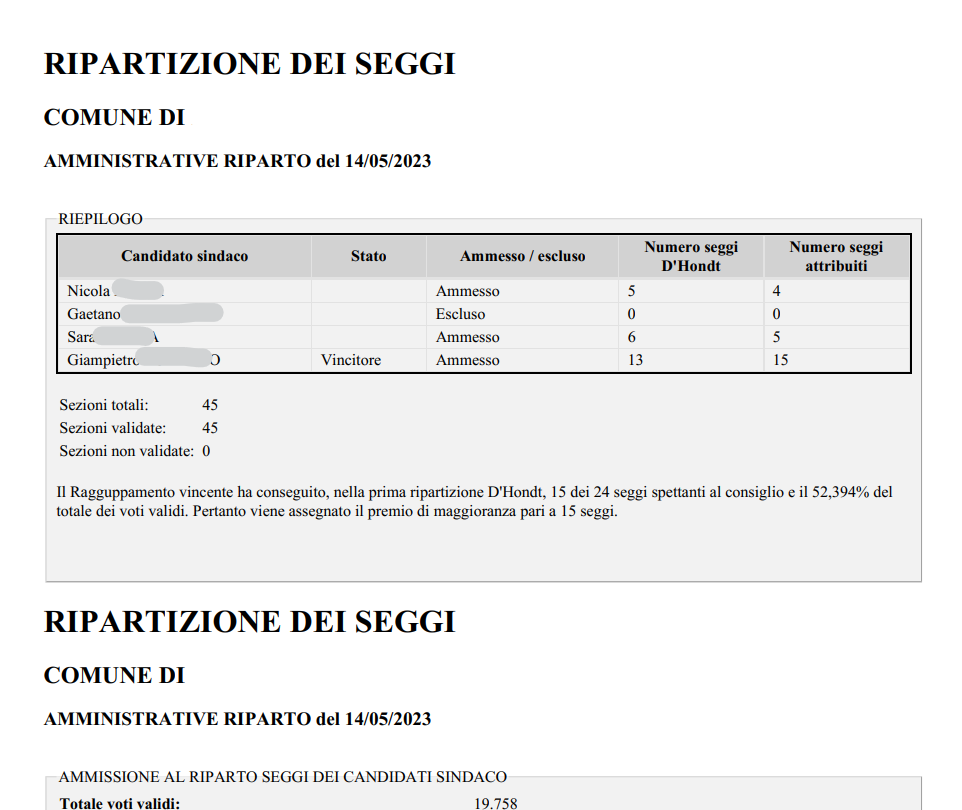Click the Stato column header
Screen dimensions: 962x810
coord(369,256)
